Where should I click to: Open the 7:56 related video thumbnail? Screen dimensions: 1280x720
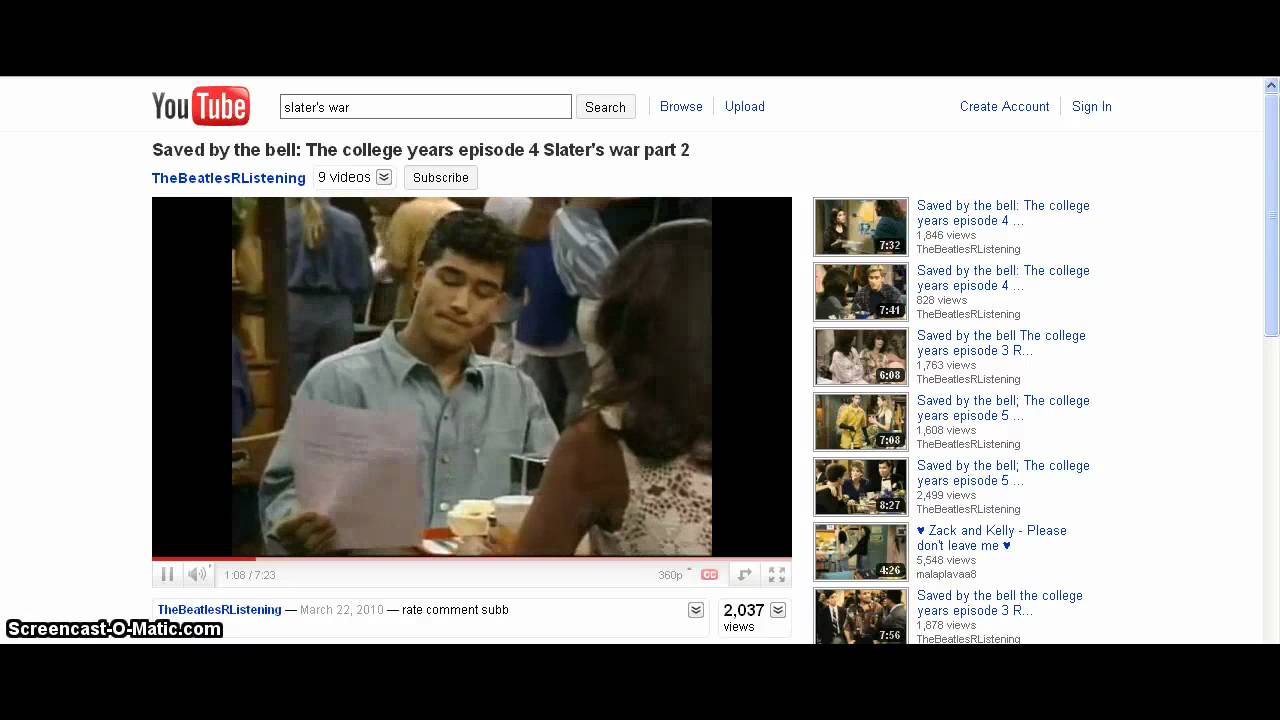(860, 615)
